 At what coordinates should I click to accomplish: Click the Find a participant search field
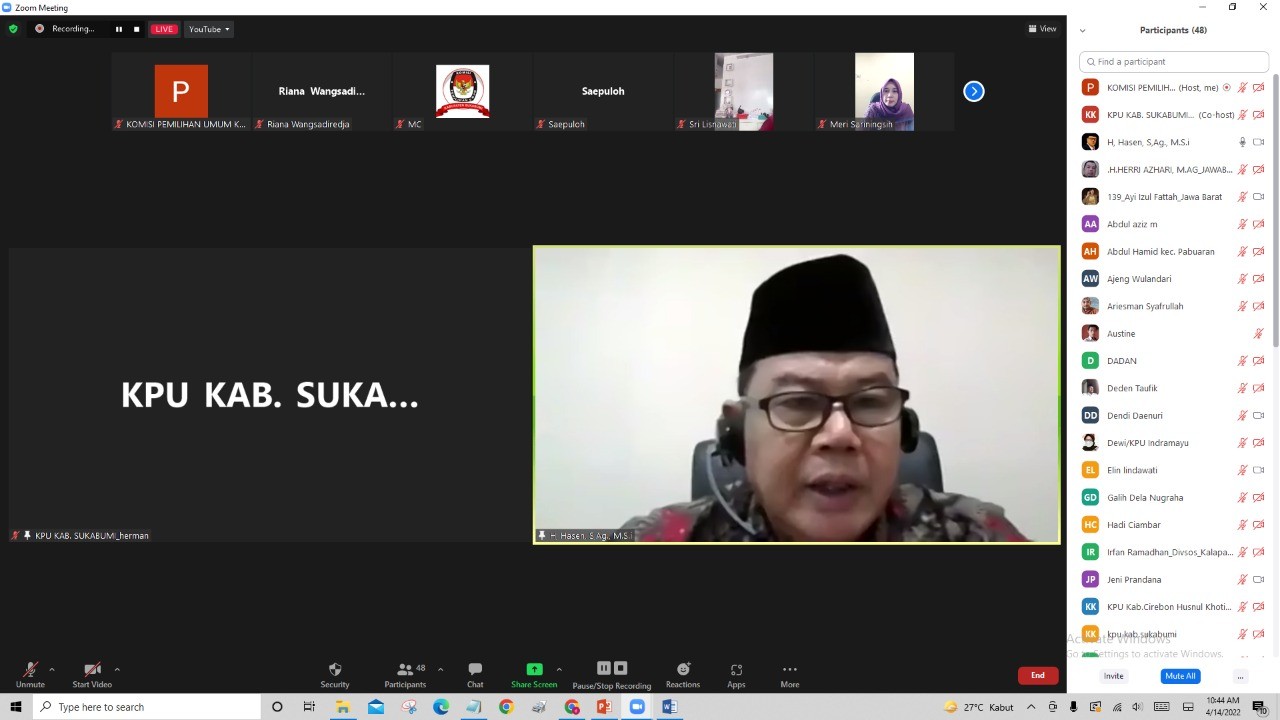pos(1174,62)
